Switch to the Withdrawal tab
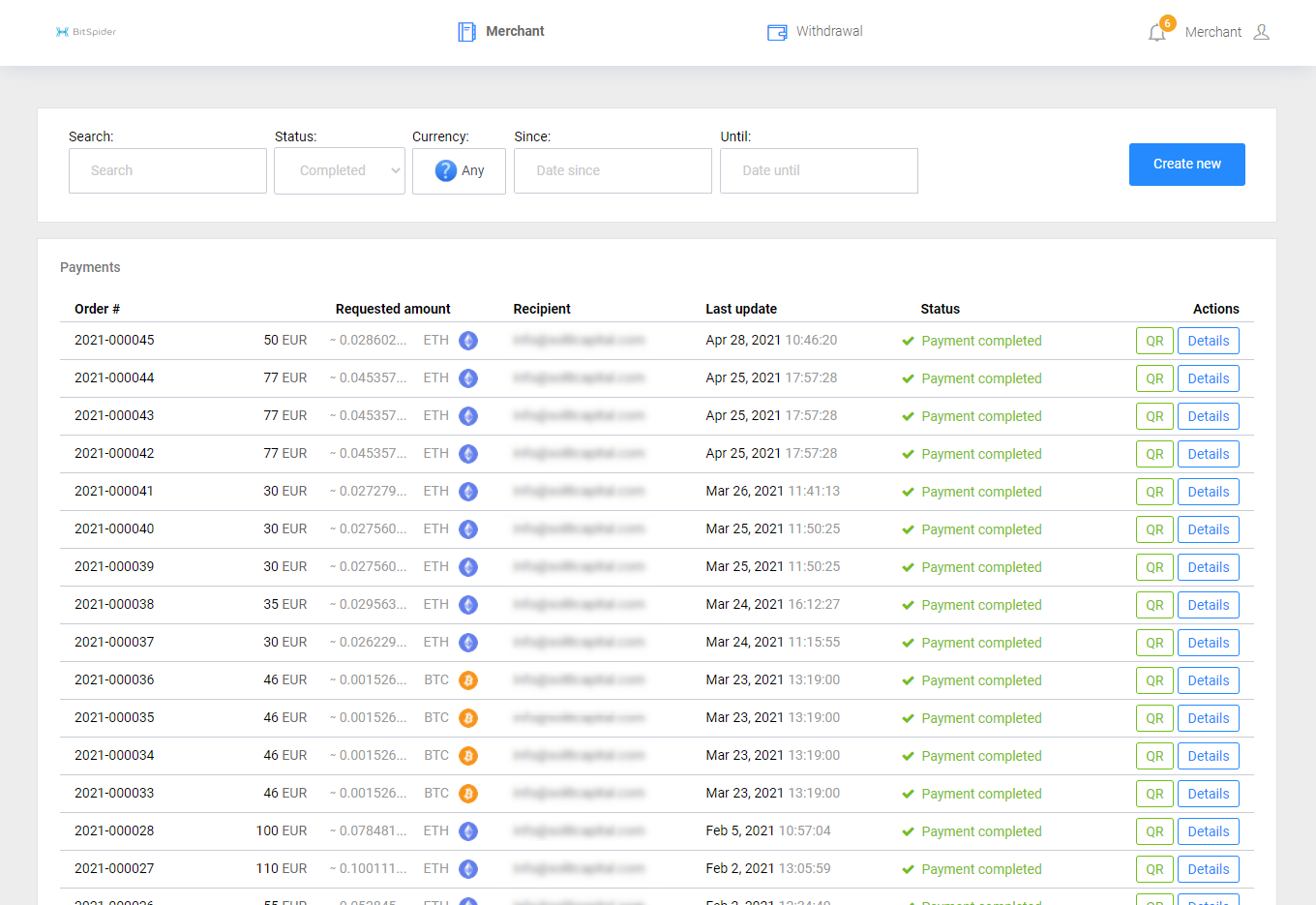This screenshot has height=905, width=1316. (x=815, y=32)
